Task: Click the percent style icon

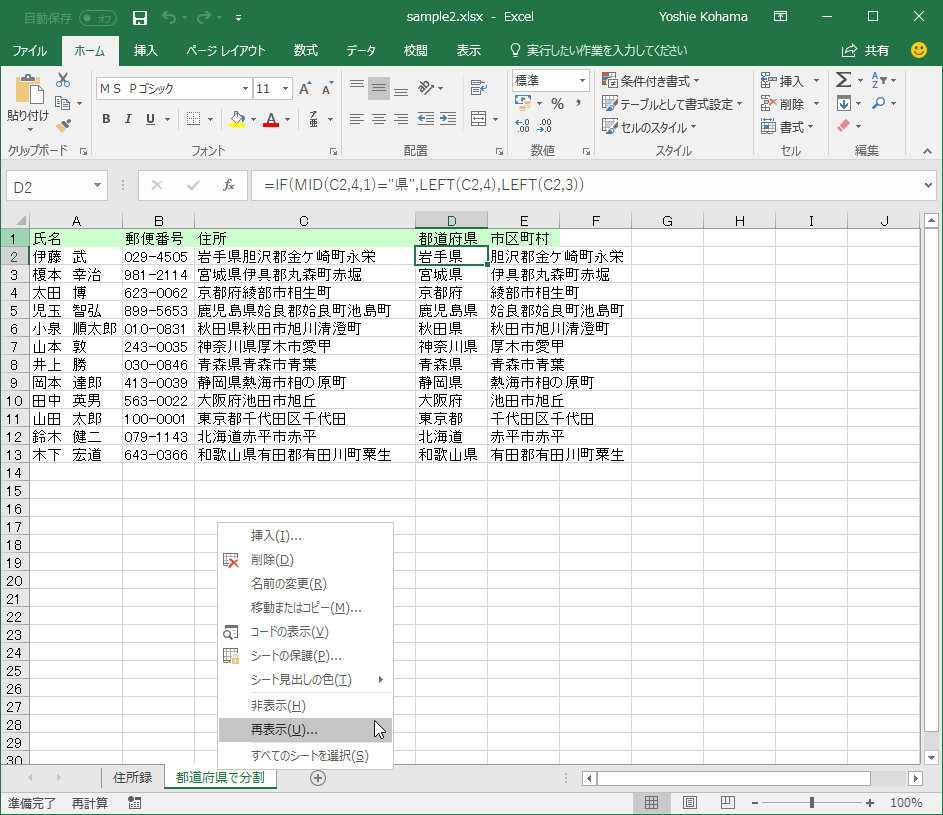Action: (x=558, y=103)
